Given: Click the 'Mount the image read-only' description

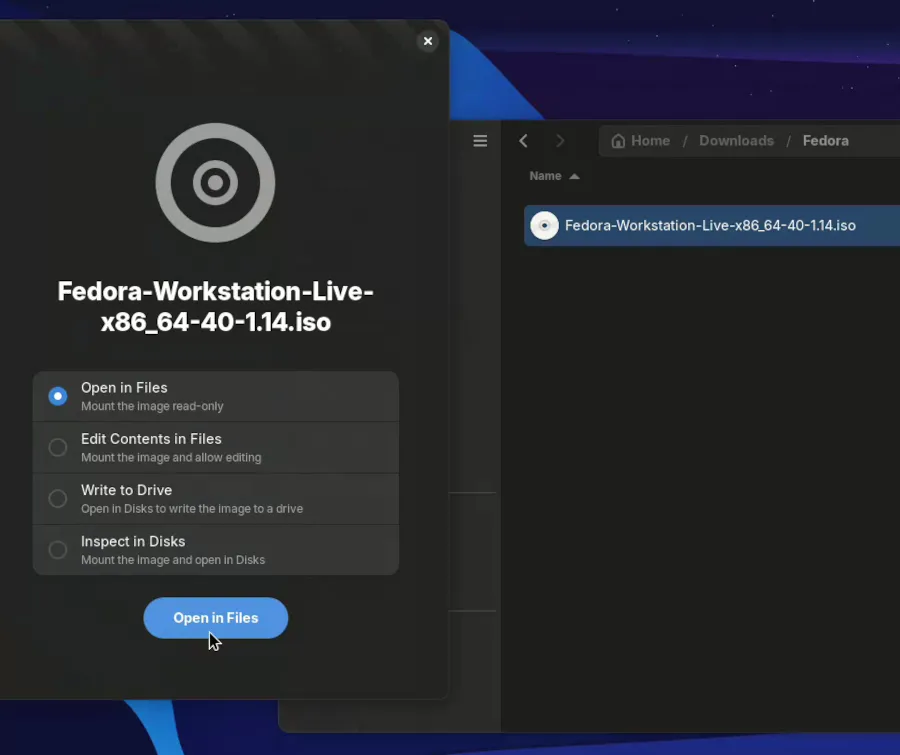Looking at the screenshot, I should [152, 406].
